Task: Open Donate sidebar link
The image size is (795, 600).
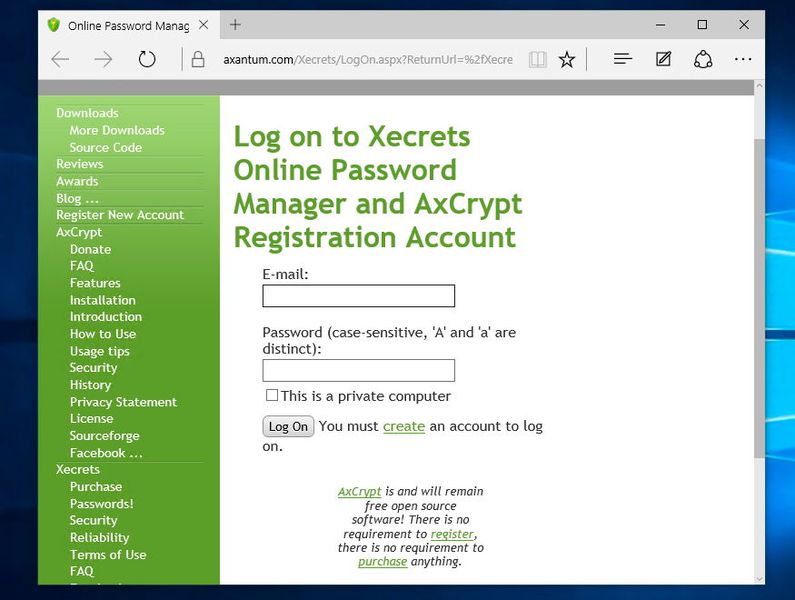Action: pyautogui.click(x=90, y=250)
